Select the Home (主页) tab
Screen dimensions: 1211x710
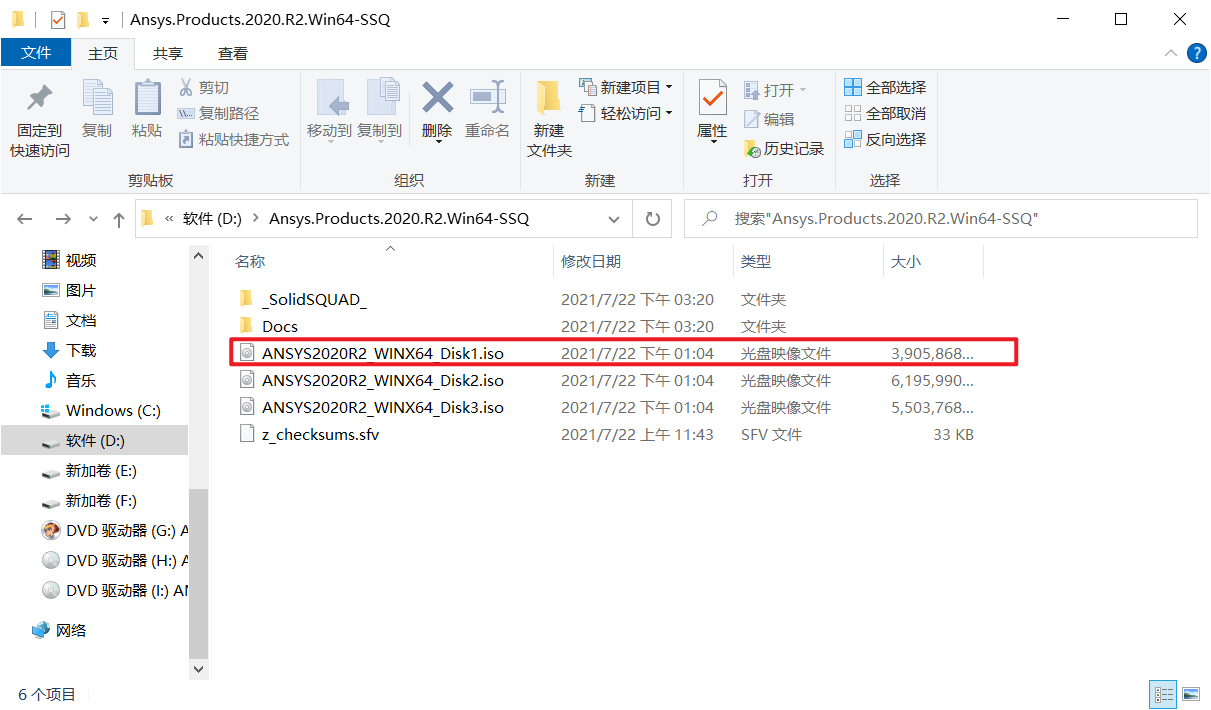[103, 53]
